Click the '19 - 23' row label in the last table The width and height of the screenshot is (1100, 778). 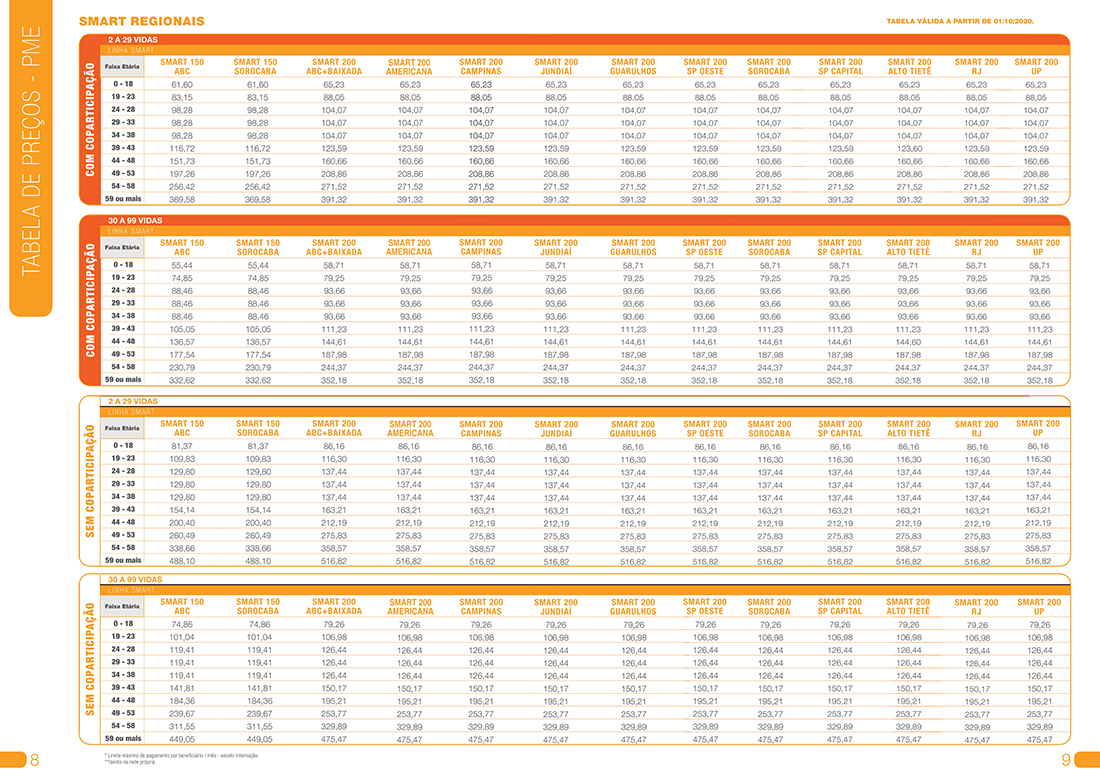point(123,637)
